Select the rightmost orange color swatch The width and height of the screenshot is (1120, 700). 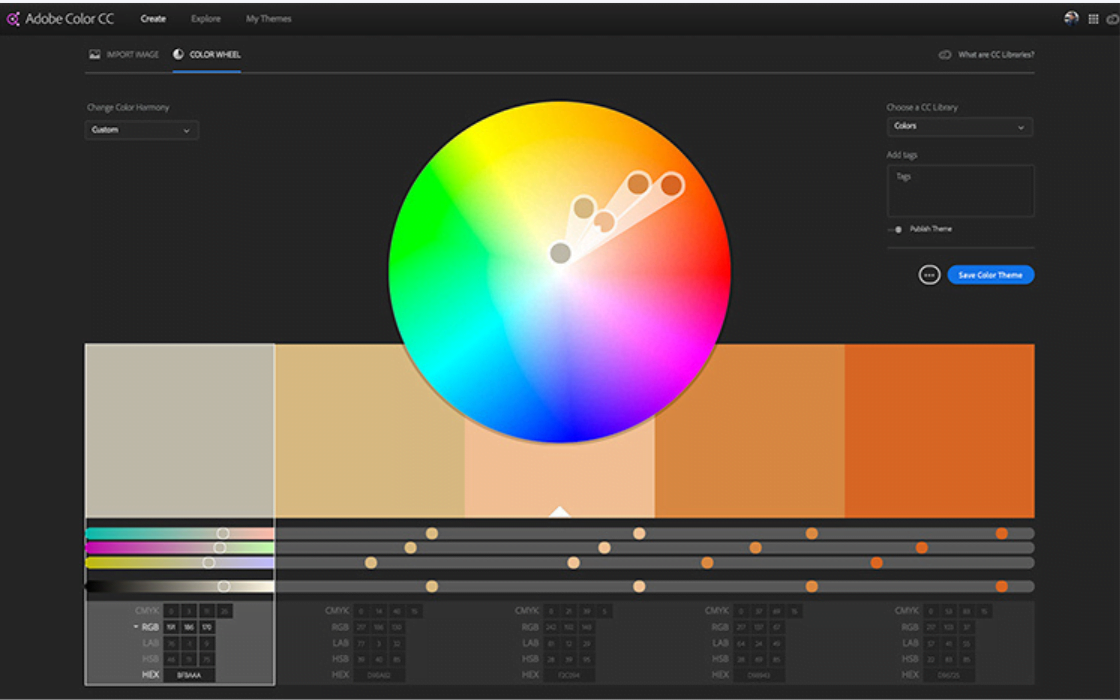pos(940,430)
